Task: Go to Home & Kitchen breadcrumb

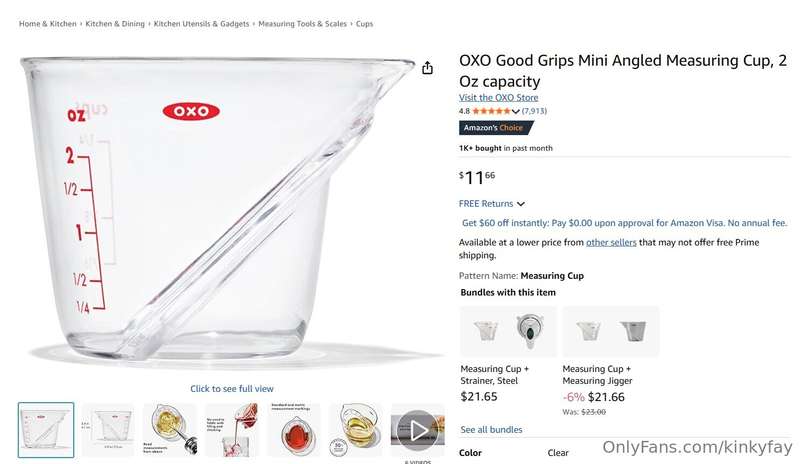Action: 47,24
